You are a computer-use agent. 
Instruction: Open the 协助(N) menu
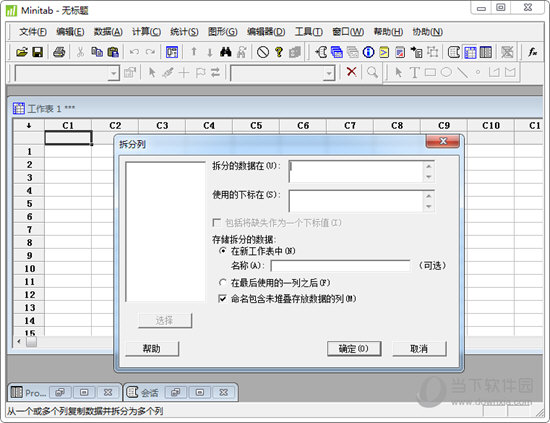coord(427,32)
